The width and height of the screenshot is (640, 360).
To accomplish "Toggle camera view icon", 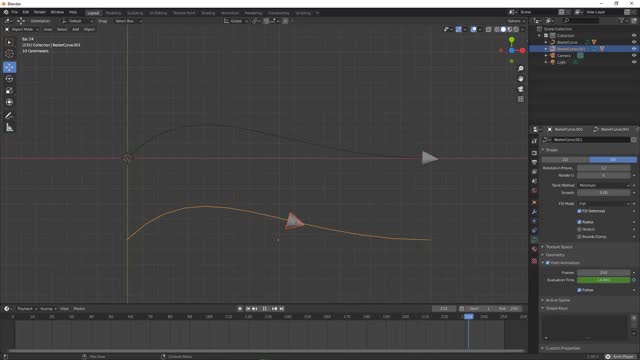I will pos(520,89).
